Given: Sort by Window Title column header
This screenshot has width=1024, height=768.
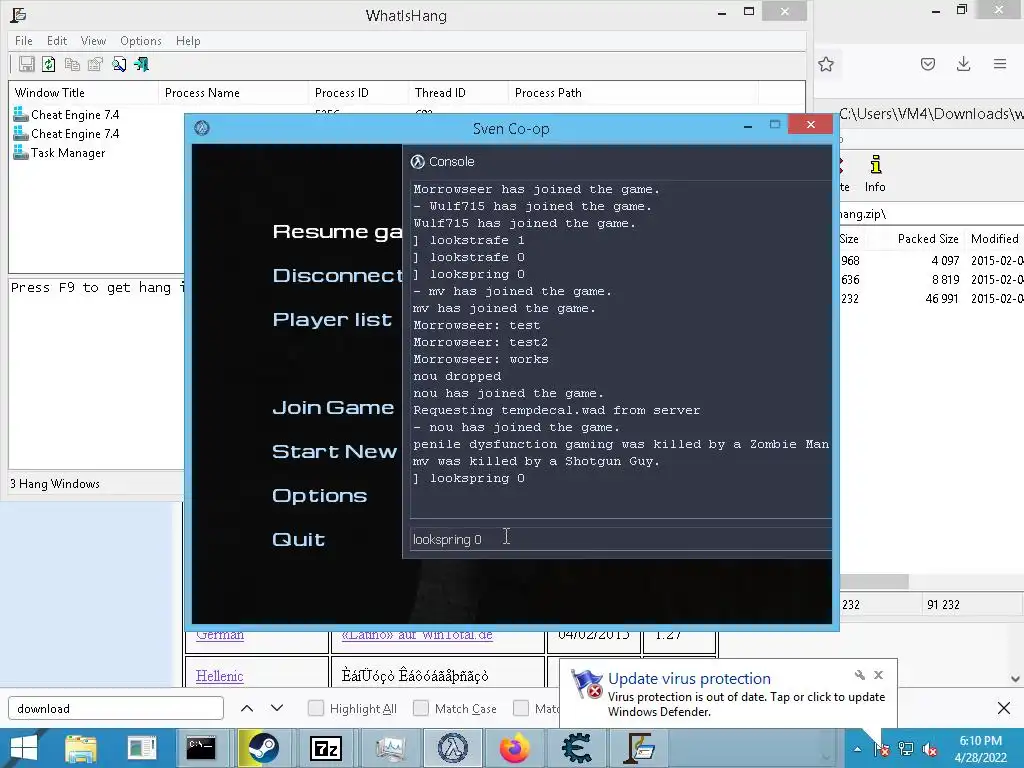Looking at the screenshot, I should point(84,93).
